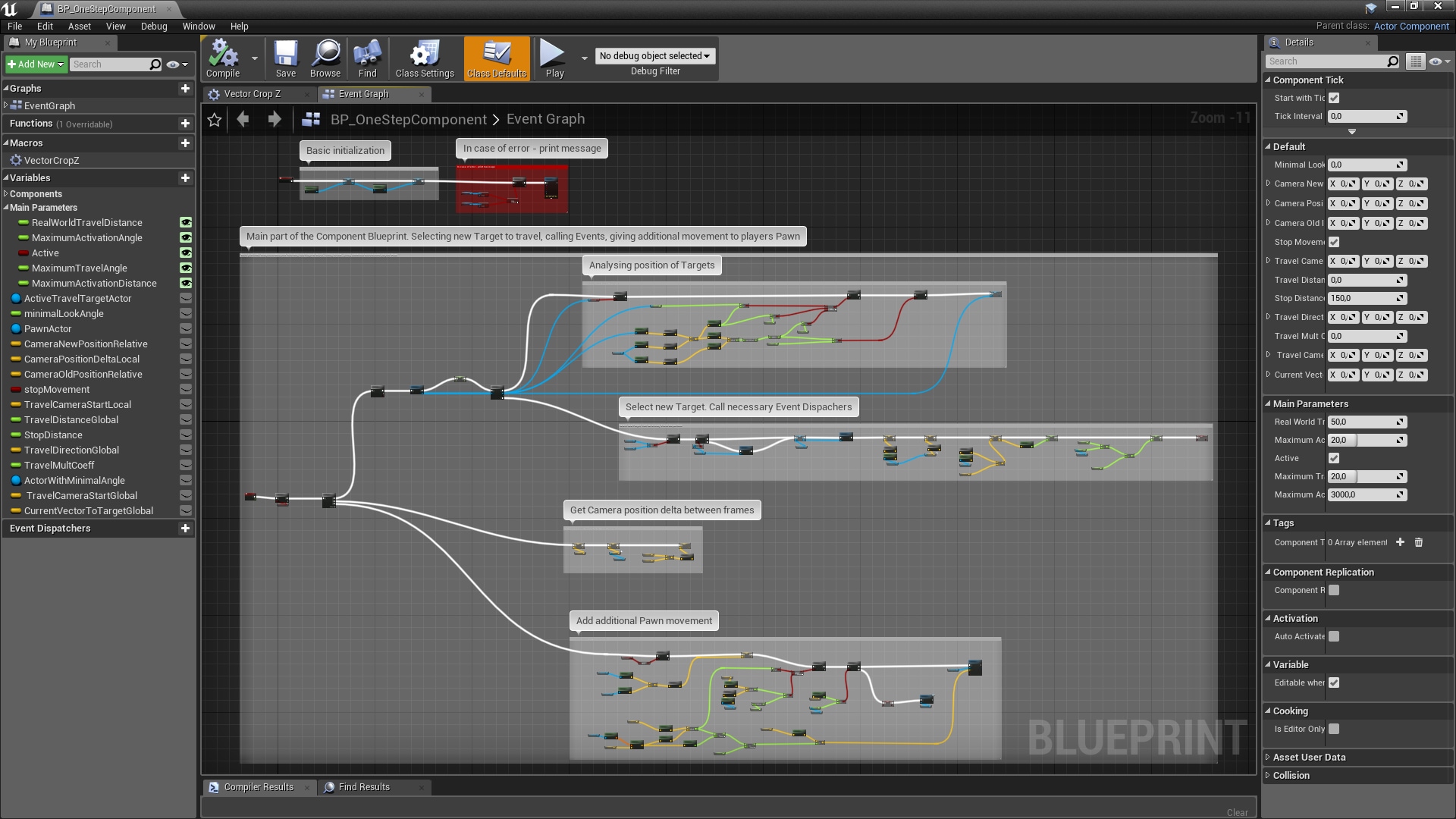Compile the Blueprint
1456x819 pixels.
(x=221, y=58)
